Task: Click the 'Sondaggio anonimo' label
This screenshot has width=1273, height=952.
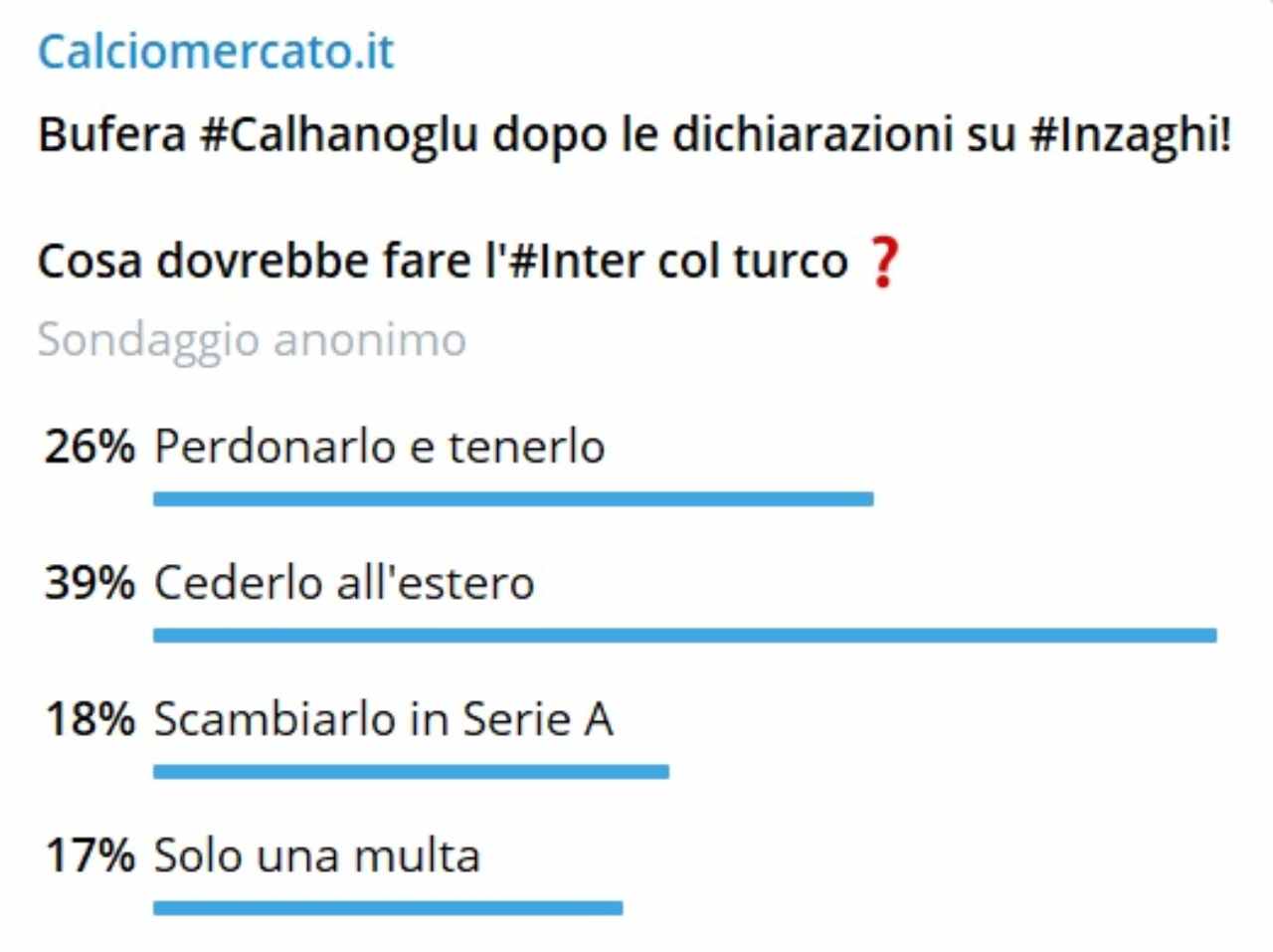Action: pyautogui.click(x=252, y=340)
